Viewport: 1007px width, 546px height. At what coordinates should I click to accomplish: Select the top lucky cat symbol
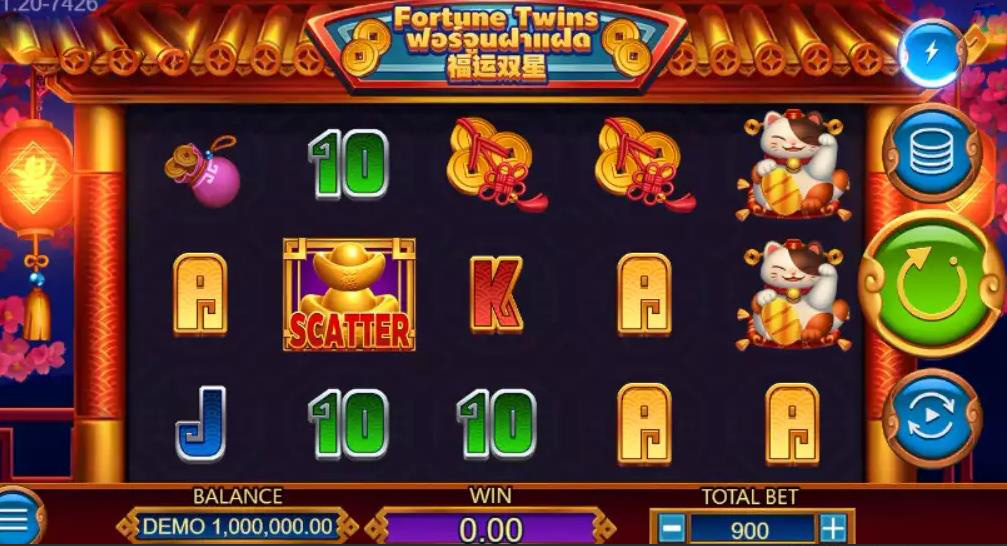click(793, 165)
